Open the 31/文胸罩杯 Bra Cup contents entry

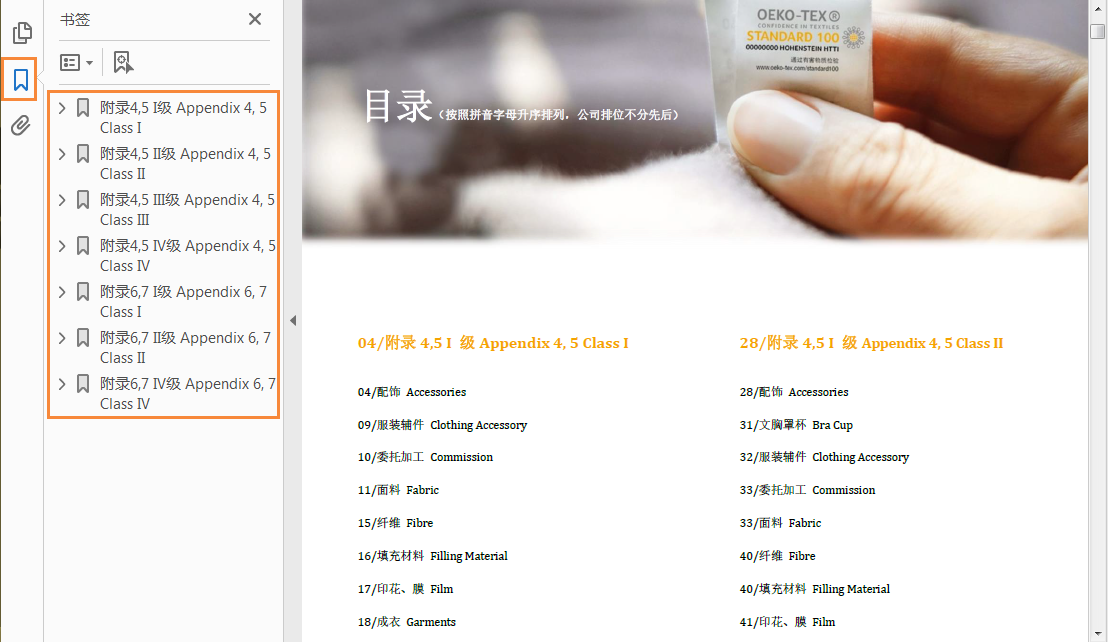tap(796, 425)
